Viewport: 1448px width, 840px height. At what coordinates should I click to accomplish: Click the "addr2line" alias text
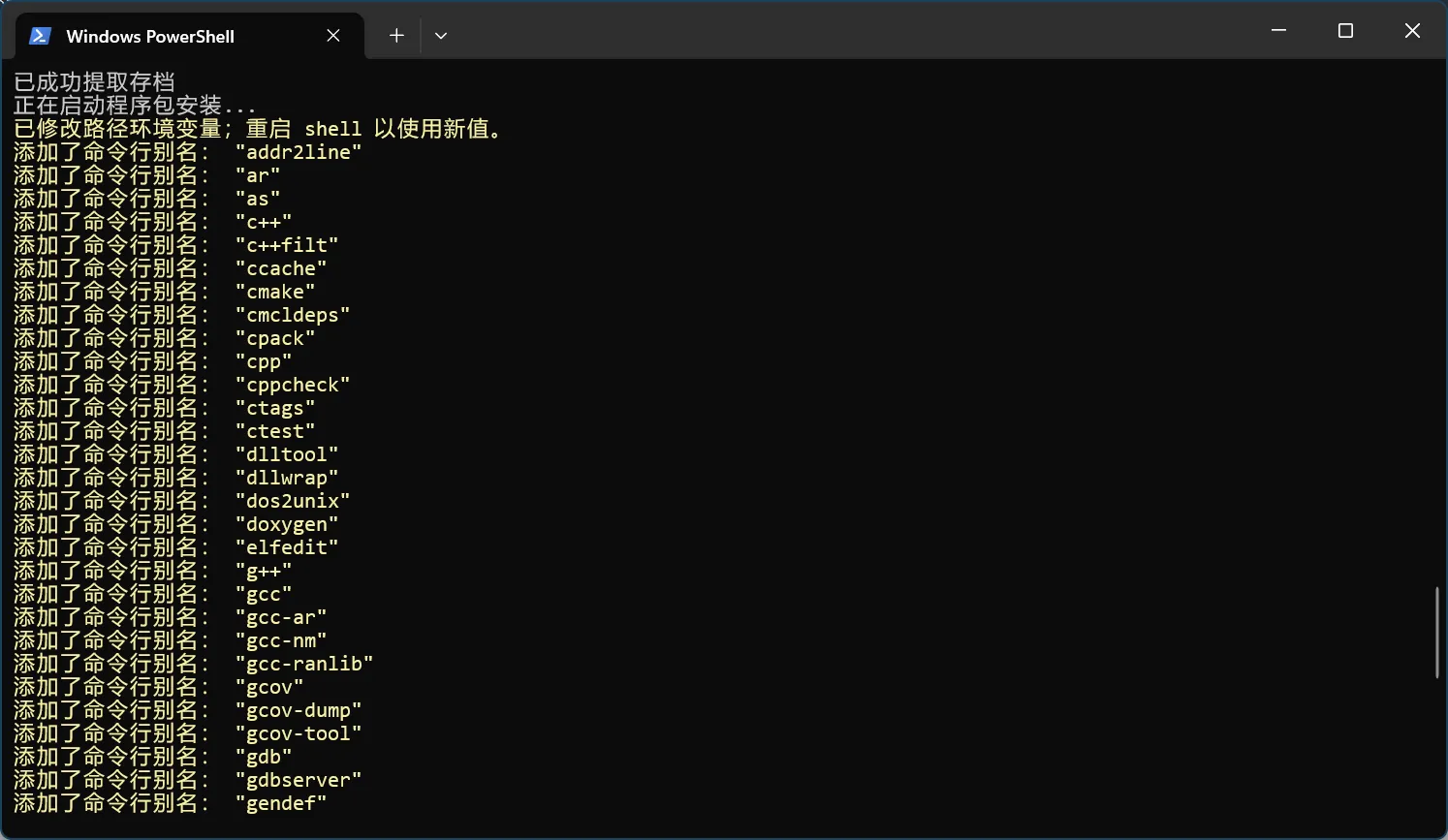[298, 152]
